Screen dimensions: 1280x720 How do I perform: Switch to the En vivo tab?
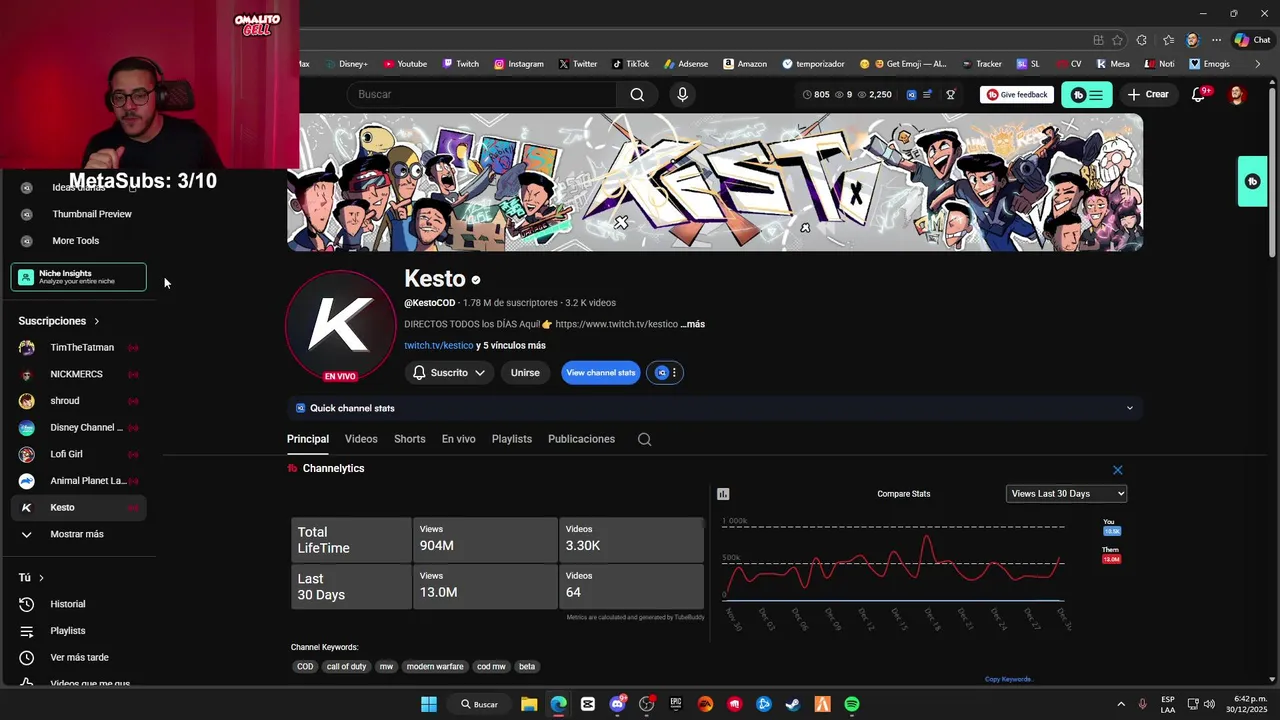(459, 439)
